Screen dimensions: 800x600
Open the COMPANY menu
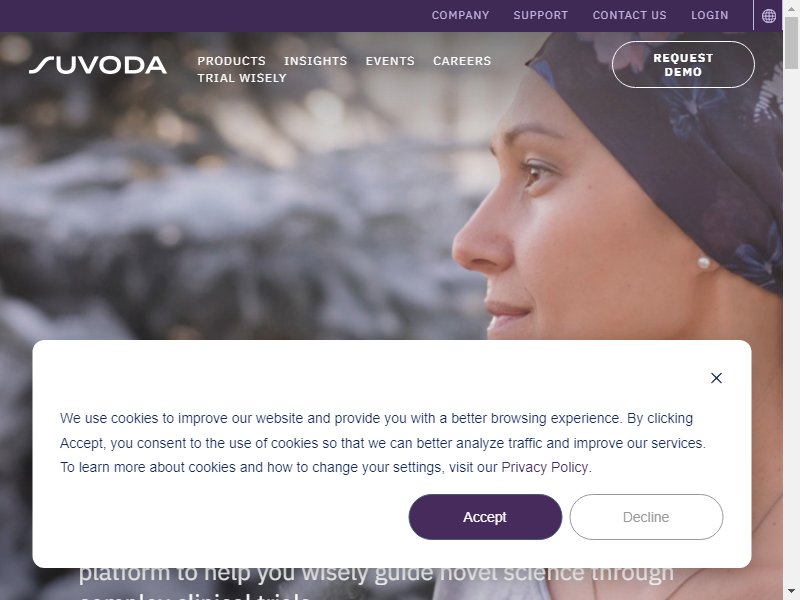click(x=460, y=15)
